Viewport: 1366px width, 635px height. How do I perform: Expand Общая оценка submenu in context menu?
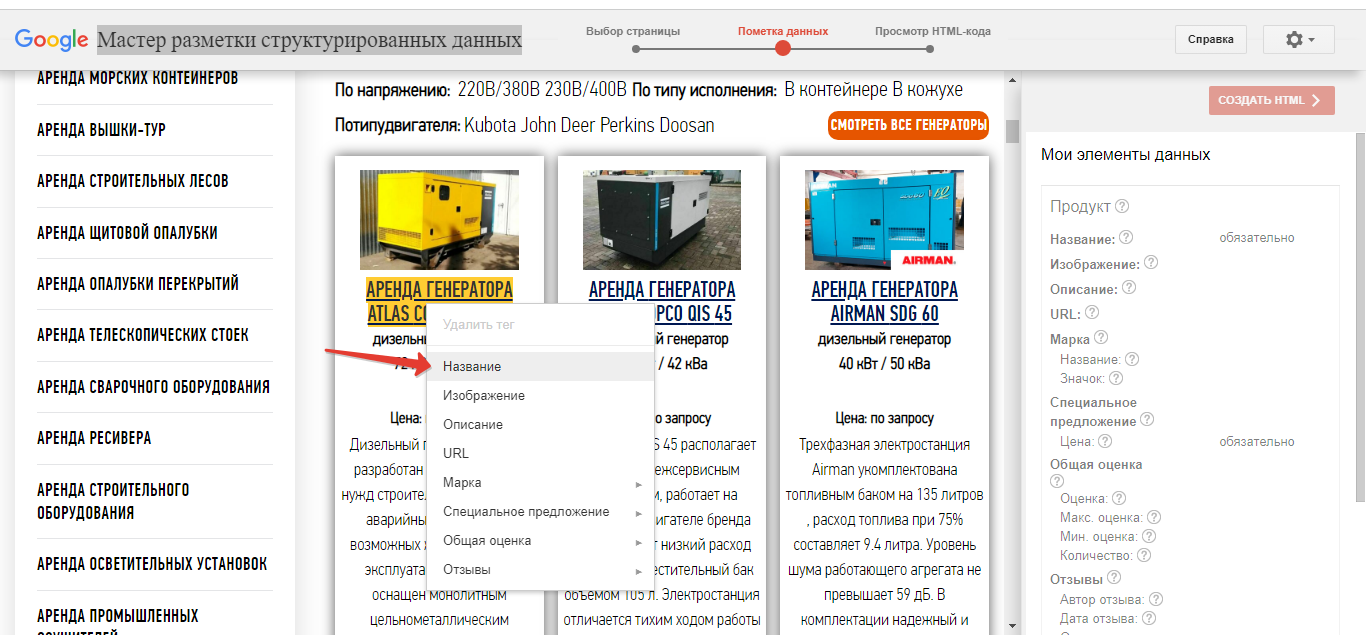pos(540,541)
